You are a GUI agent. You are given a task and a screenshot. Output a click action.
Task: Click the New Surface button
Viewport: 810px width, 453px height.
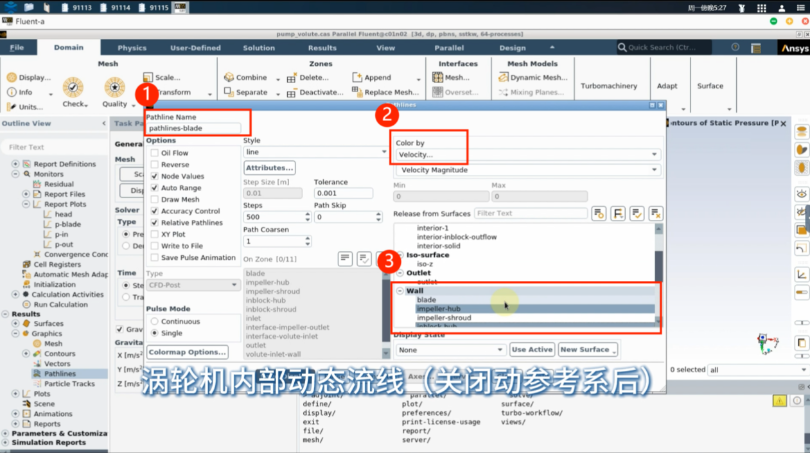pyautogui.click(x=587, y=350)
